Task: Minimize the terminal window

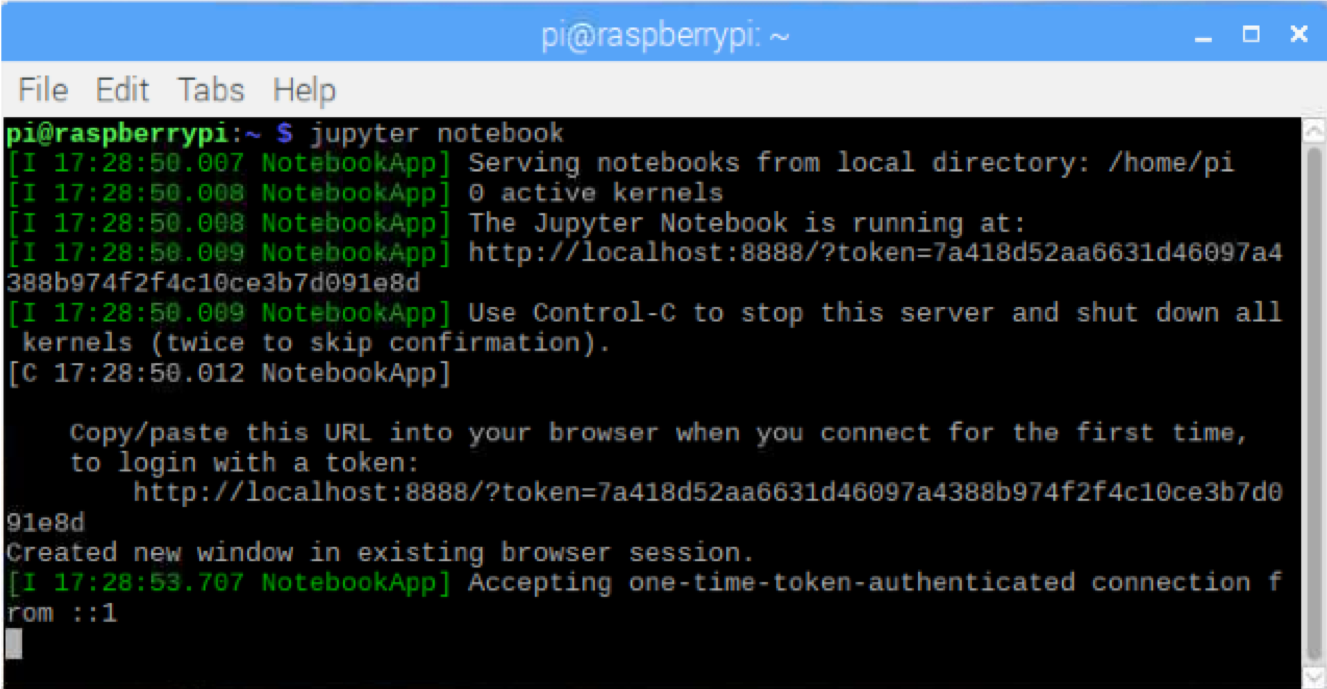Action: pos(1203,38)
